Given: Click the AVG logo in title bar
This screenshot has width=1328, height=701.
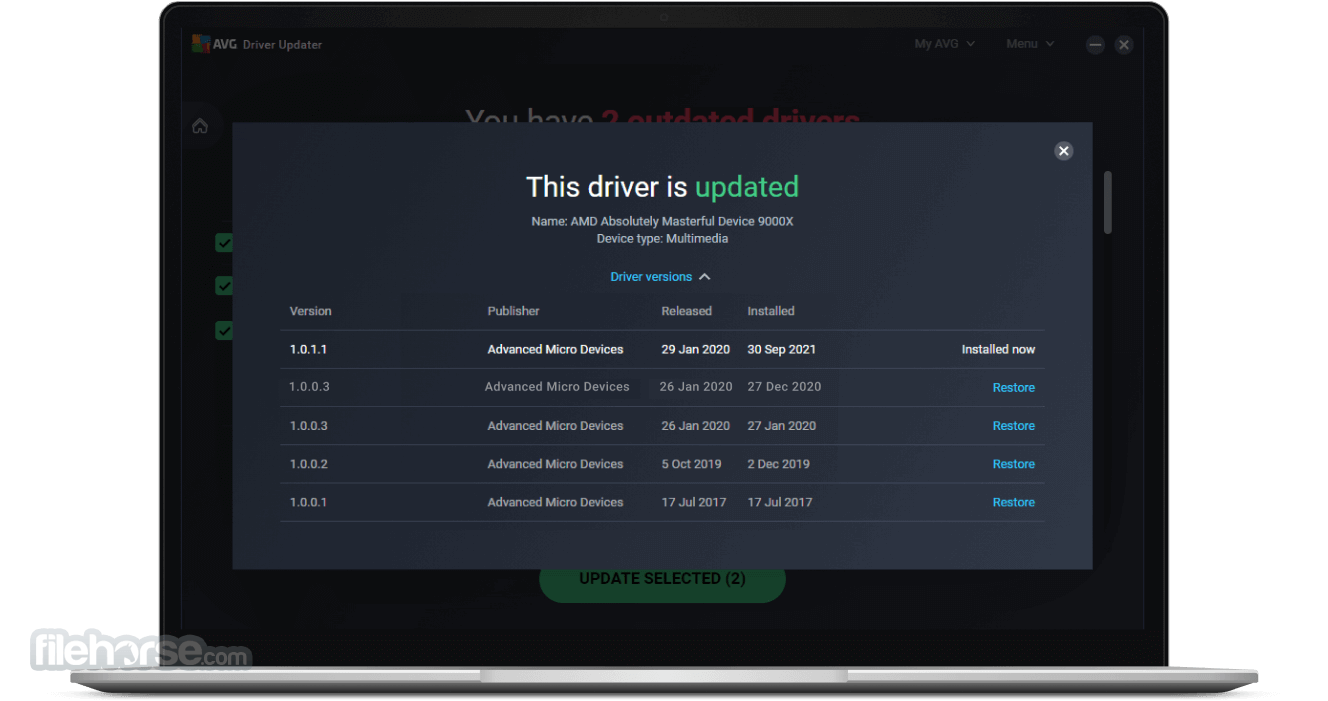Looking at the screenshot, I should point(214,44).
